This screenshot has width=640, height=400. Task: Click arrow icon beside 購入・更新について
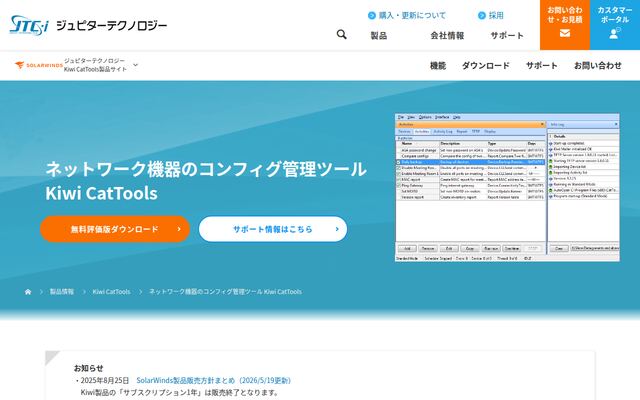(x=371, y=16)
